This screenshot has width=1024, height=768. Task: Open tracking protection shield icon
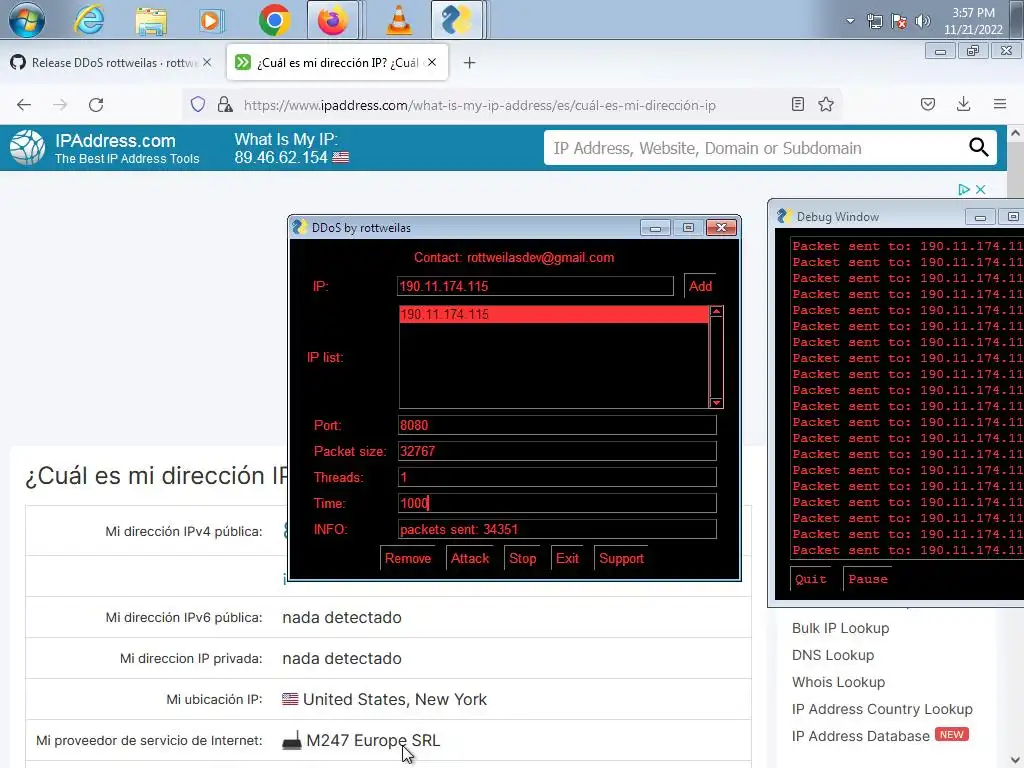[x=198, y=104]
